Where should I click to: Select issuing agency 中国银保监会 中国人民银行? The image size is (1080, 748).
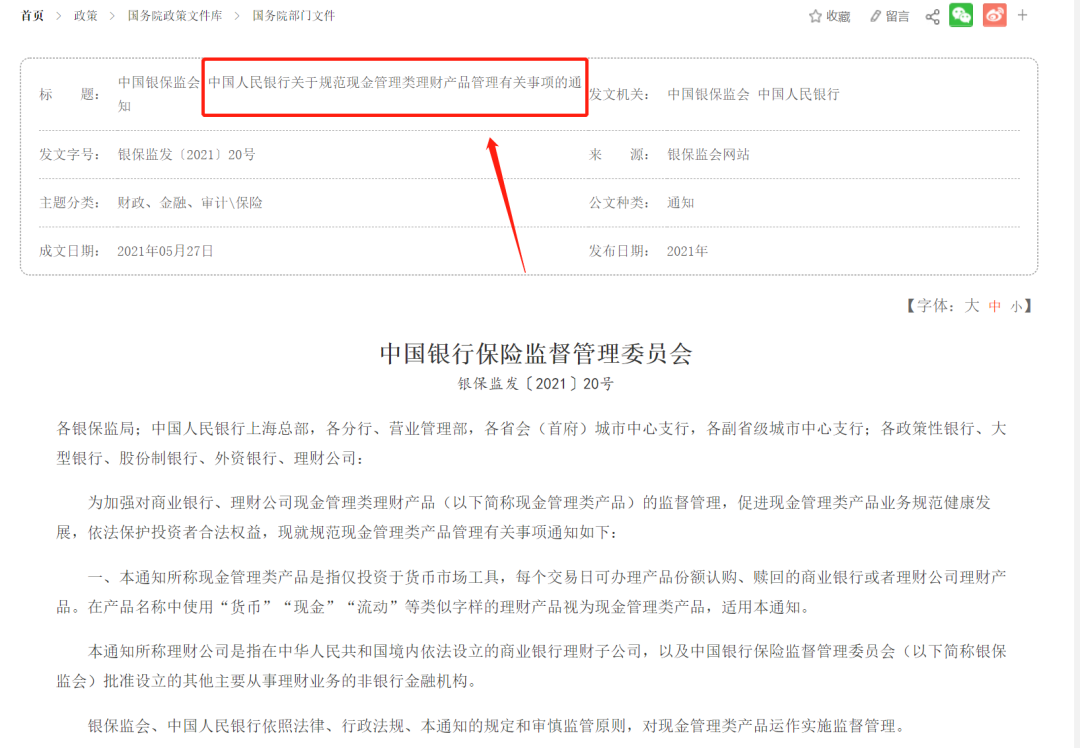click(754, 94)
